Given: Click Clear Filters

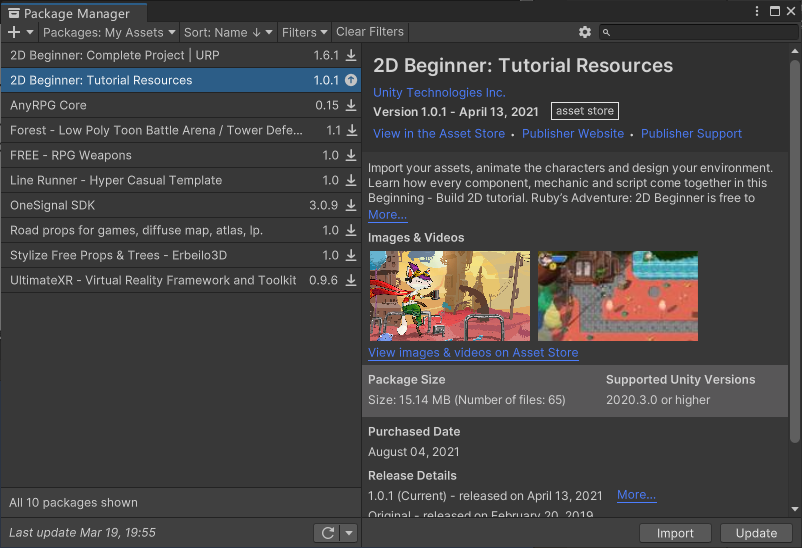Looking at the screenshot, I should (x=370, y=32).
